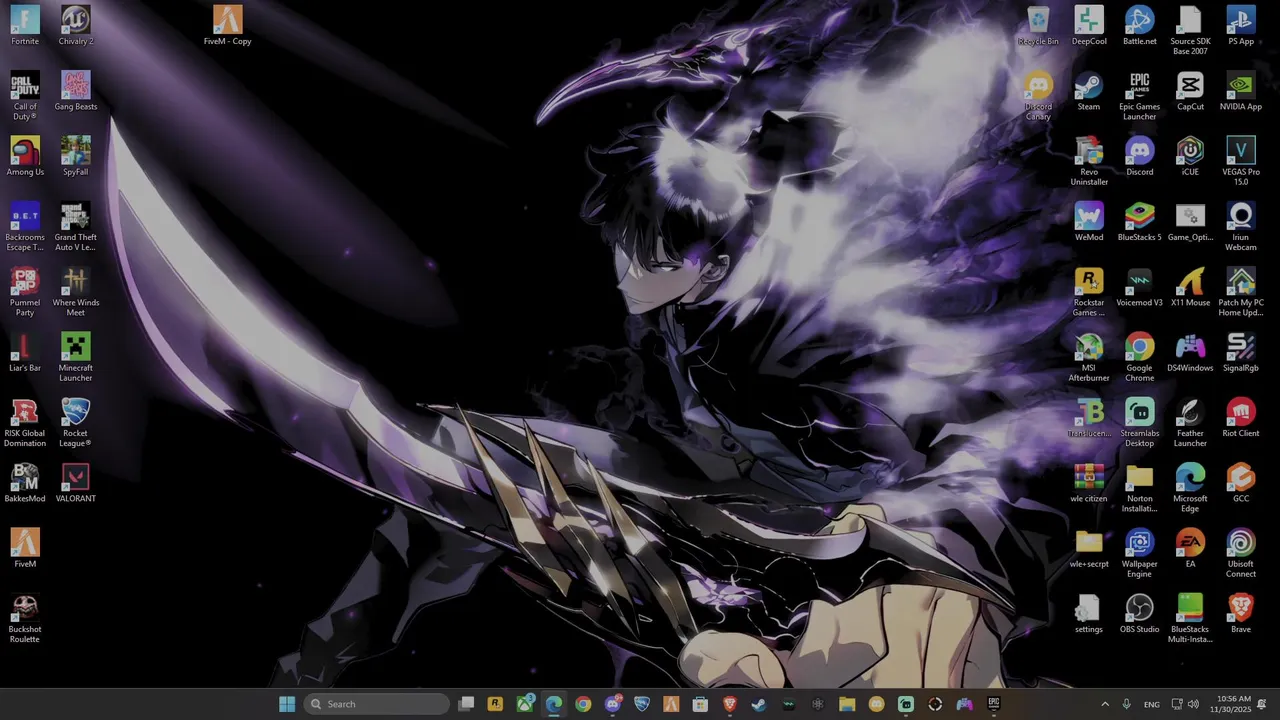Viewport: 1280px width, 720px height.
Task: Select the Liar's Bar desktop icon
Action: click(x=25, y=352)
